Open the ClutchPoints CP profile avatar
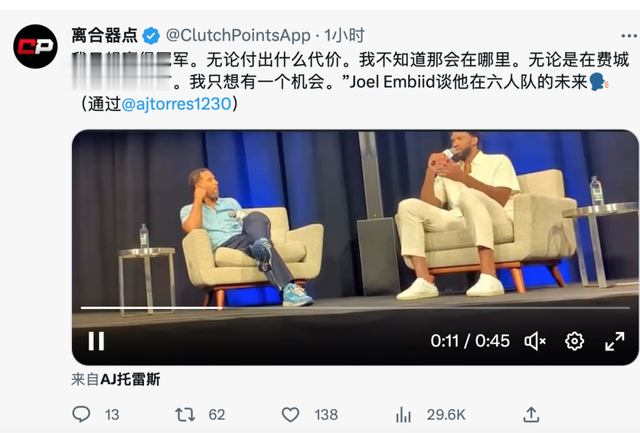640x433 pixels. click(x=36, y=46)
